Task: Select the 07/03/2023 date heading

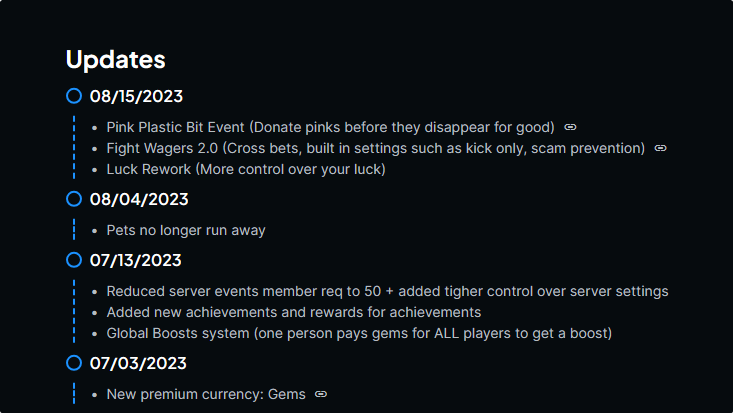Action: tap(138, 363)
